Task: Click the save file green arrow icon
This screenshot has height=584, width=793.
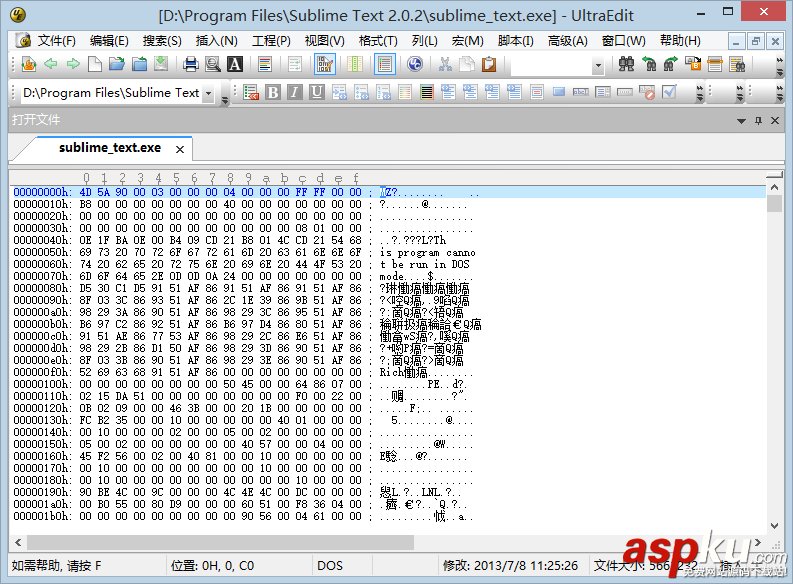Action: coord(161,64)
